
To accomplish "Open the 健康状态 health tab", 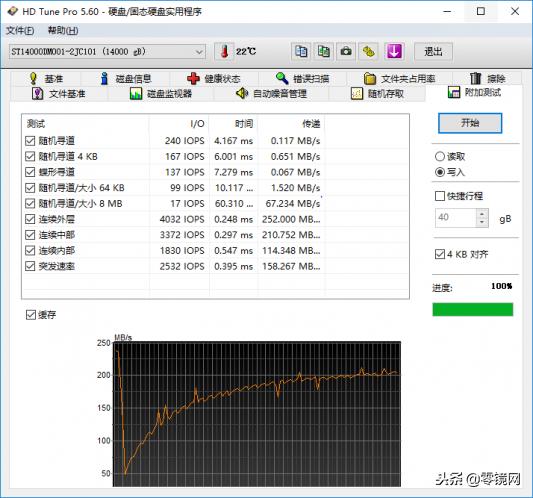I will point(213,79).
